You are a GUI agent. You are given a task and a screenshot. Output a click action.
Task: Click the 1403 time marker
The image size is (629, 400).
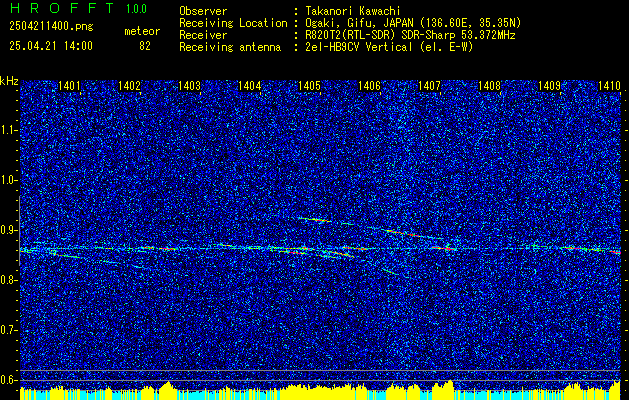(x=189, y=85)
